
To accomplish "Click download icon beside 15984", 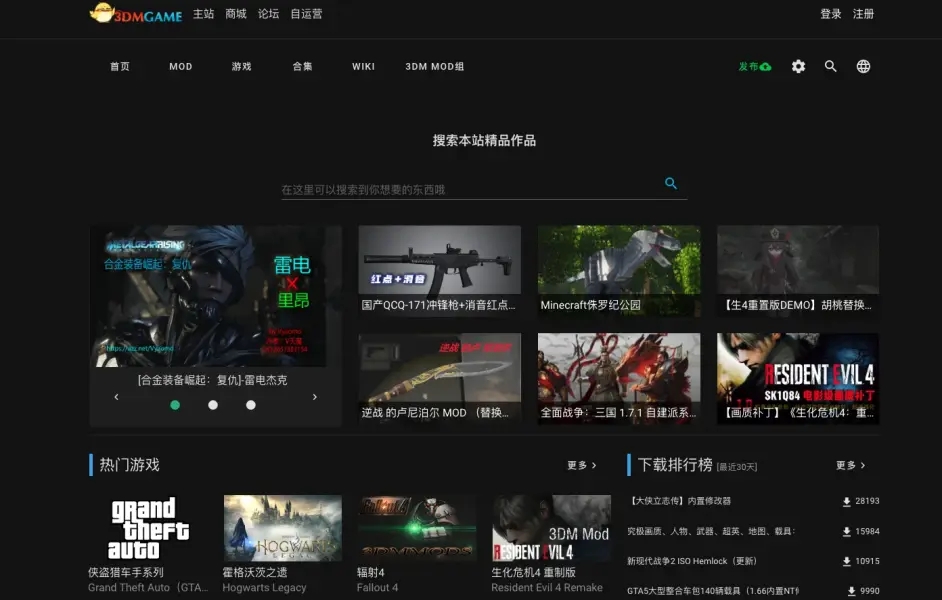I will [846, 532].
